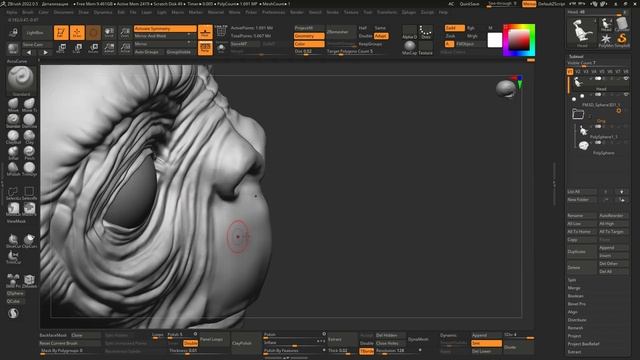640x360 pixels.
Task: Toggle Persp perspective view
Action: click(205, 48)
